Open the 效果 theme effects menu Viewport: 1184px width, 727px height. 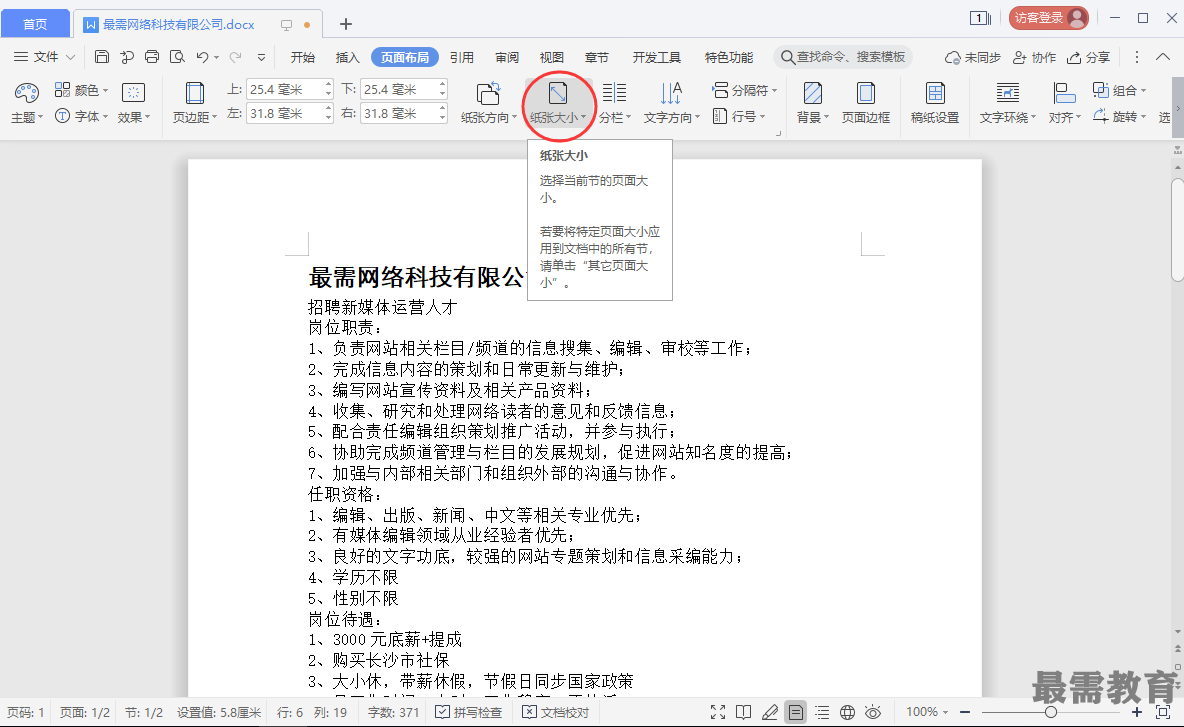click(134, 103)
